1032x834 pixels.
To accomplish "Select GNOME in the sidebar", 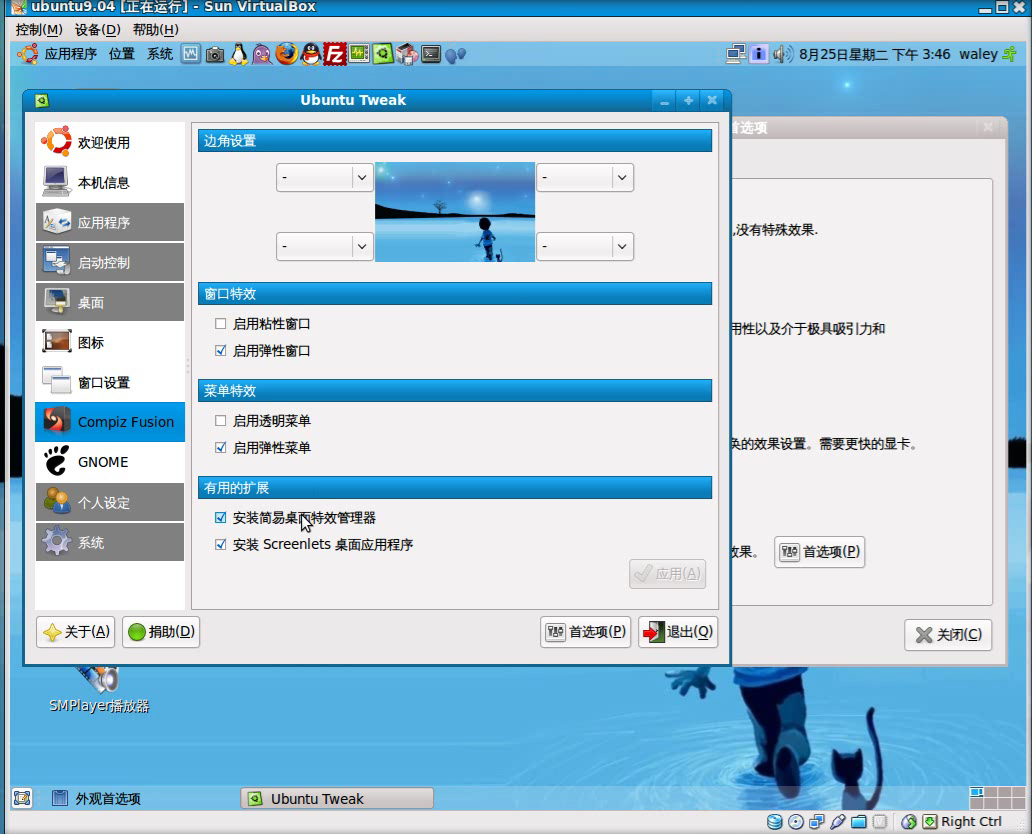I will point(110,462).
